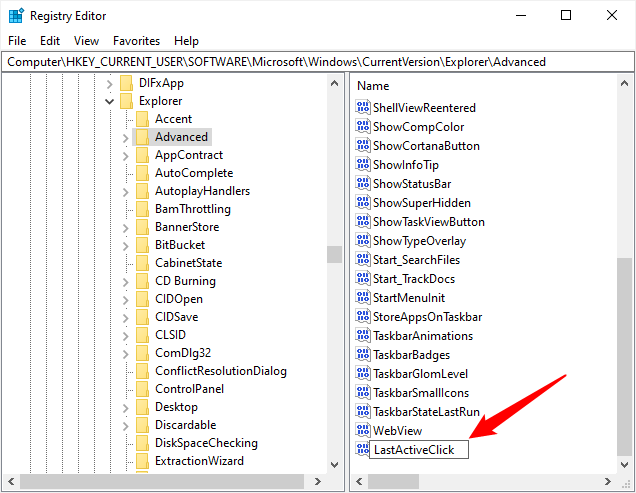The height and width of the screenshot is (493, 636).
Task: Click the ShowCompColor DWORD icon
Action: pos(363,127)
